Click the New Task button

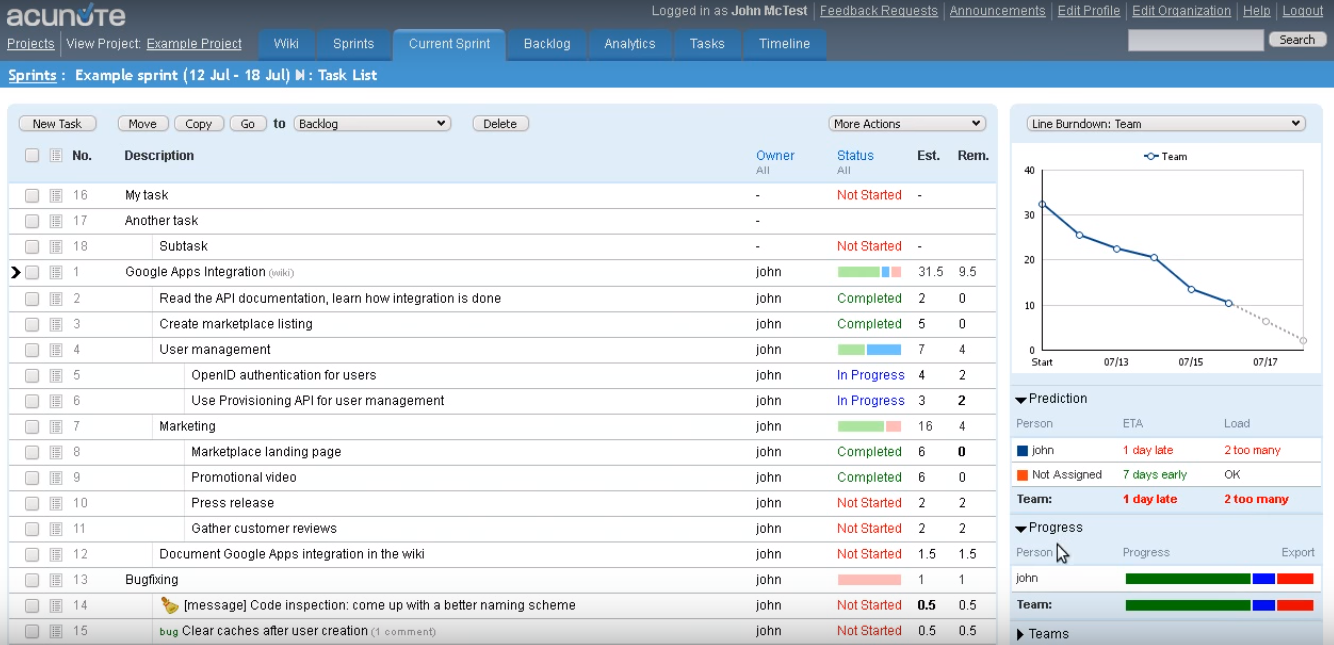coord(57,124)
